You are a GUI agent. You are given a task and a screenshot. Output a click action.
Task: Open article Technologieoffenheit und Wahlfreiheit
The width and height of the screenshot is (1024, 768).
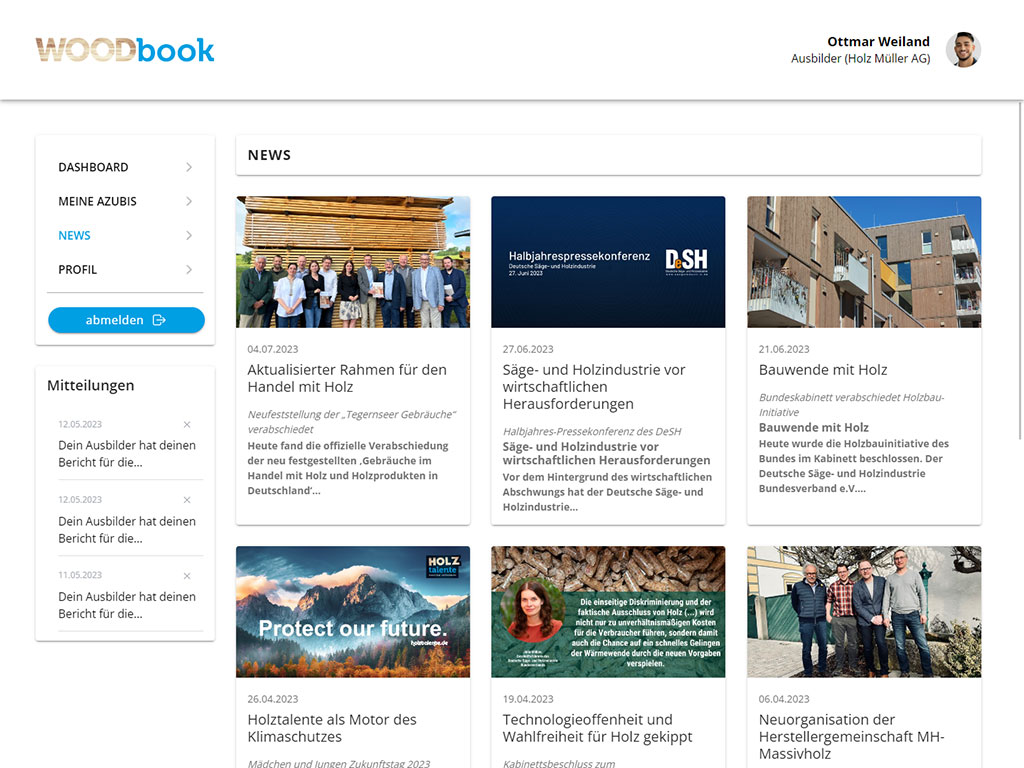tap(597, 728)
